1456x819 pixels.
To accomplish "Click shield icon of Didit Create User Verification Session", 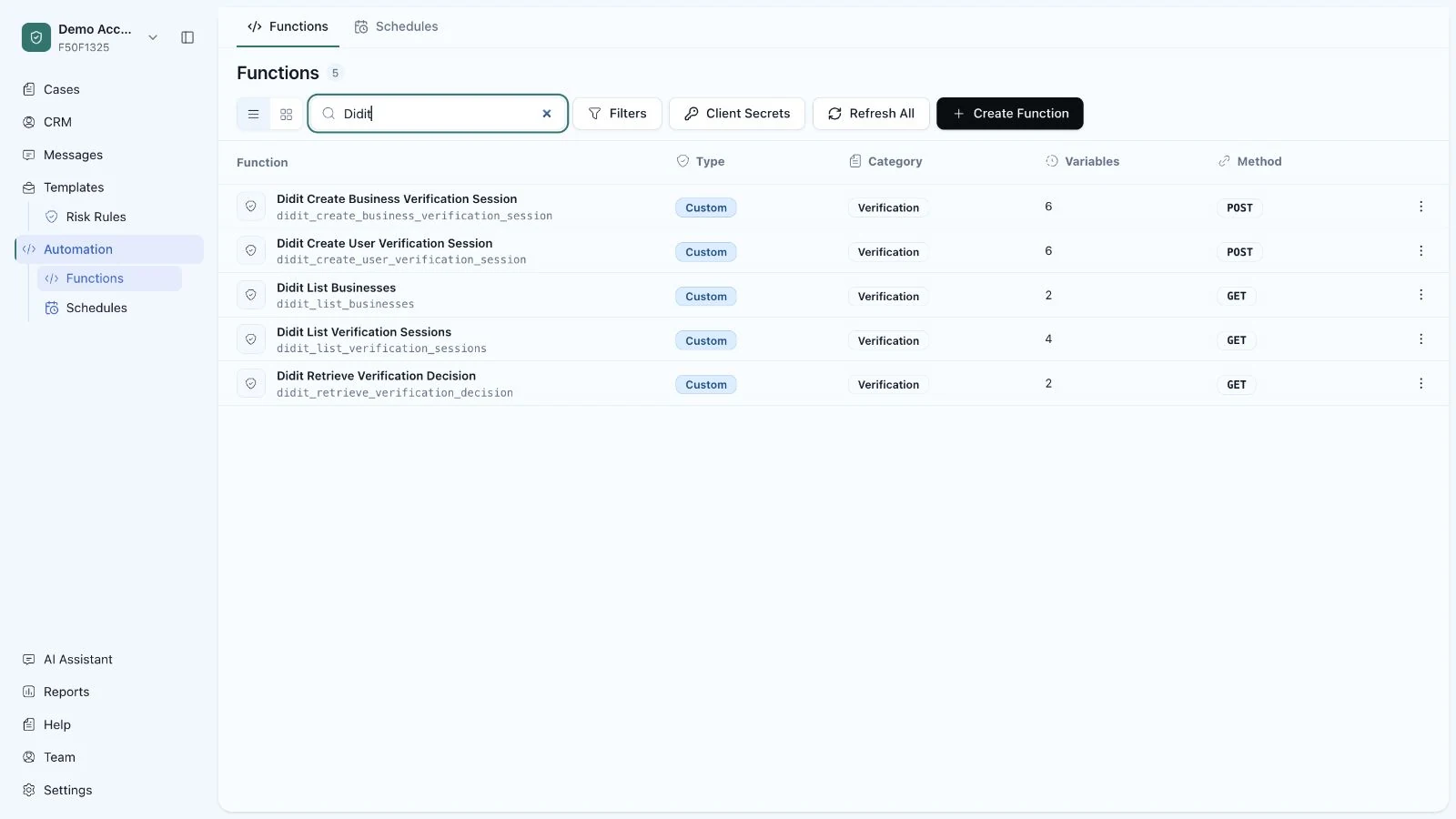I will pyautogui.click(x=251, y=250).
